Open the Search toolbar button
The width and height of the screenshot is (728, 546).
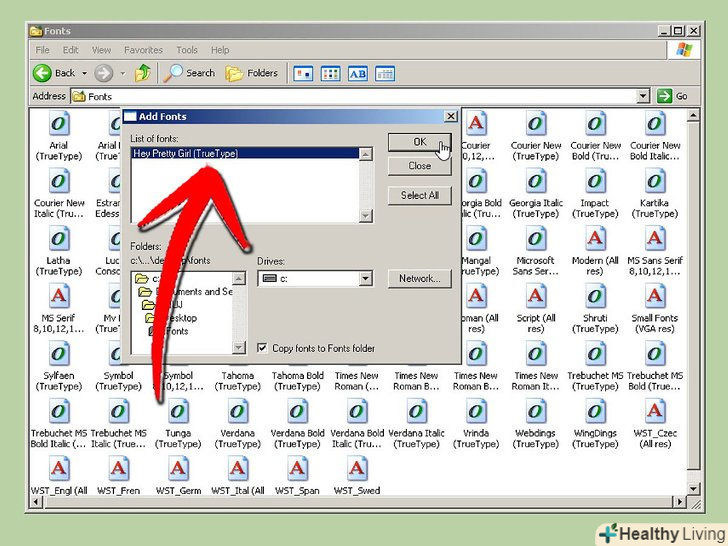189,73
